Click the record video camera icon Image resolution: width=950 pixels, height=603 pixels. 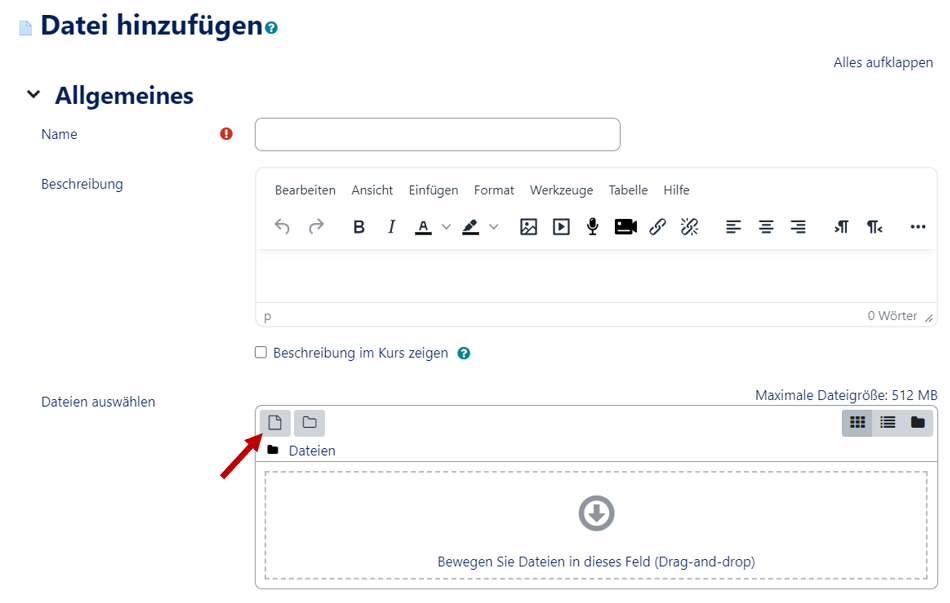(x=626, y=227)
